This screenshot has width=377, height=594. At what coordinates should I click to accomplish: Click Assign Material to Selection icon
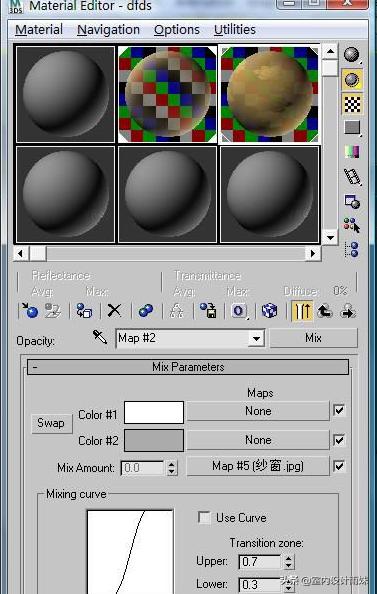84,311
